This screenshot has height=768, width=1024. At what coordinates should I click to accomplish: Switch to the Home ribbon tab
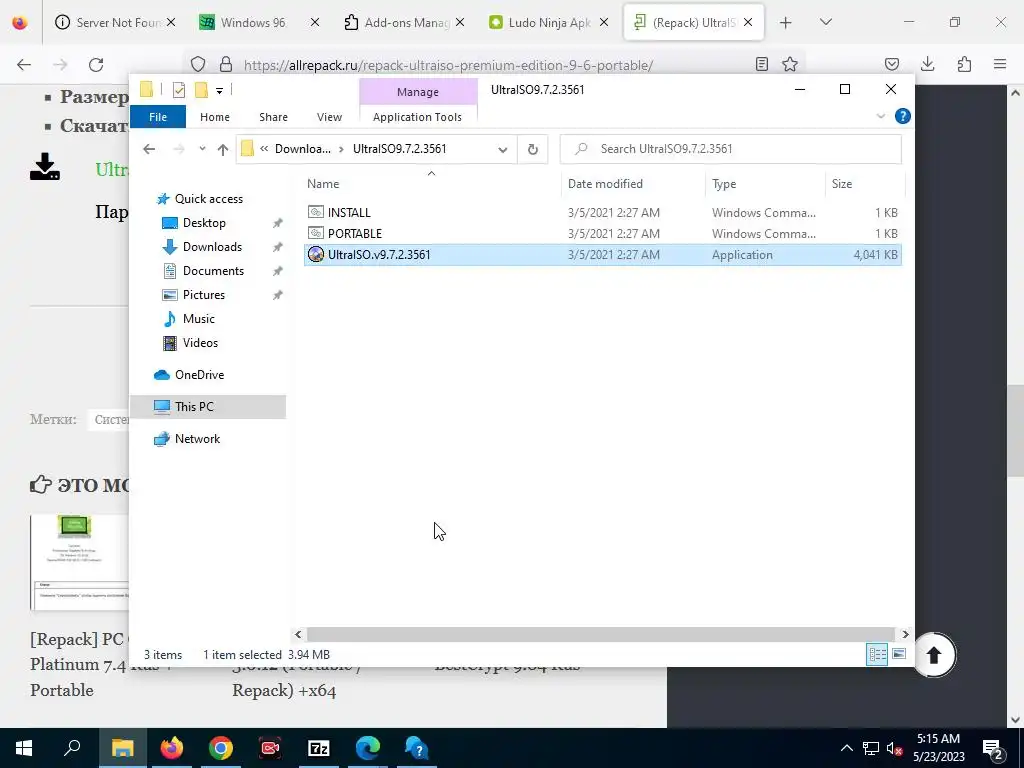click(x=215, y=117)
